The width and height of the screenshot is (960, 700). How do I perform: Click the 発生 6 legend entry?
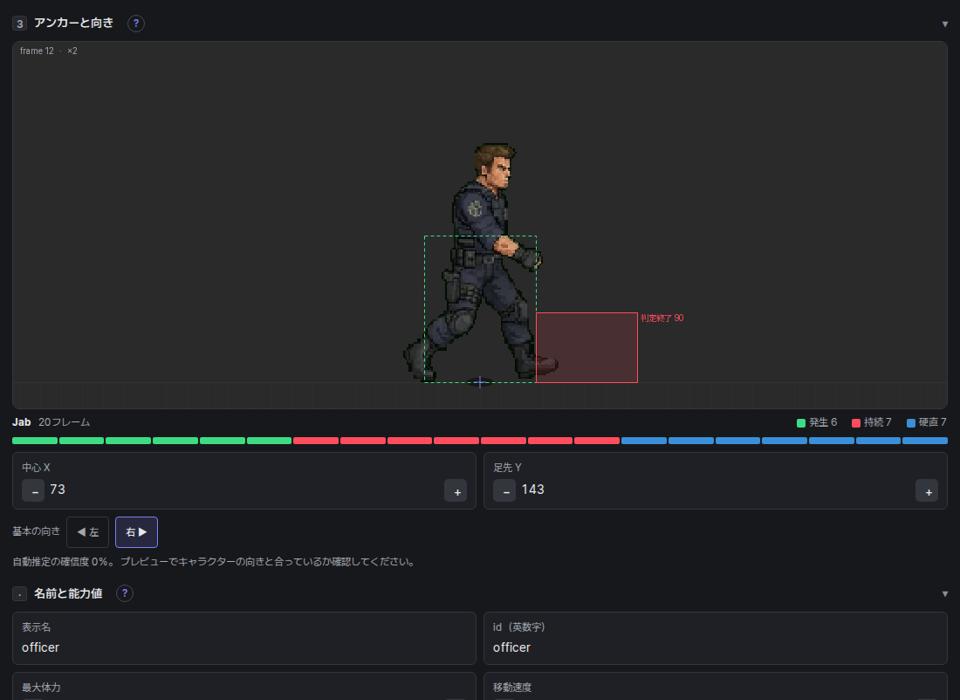coord(817,423)
